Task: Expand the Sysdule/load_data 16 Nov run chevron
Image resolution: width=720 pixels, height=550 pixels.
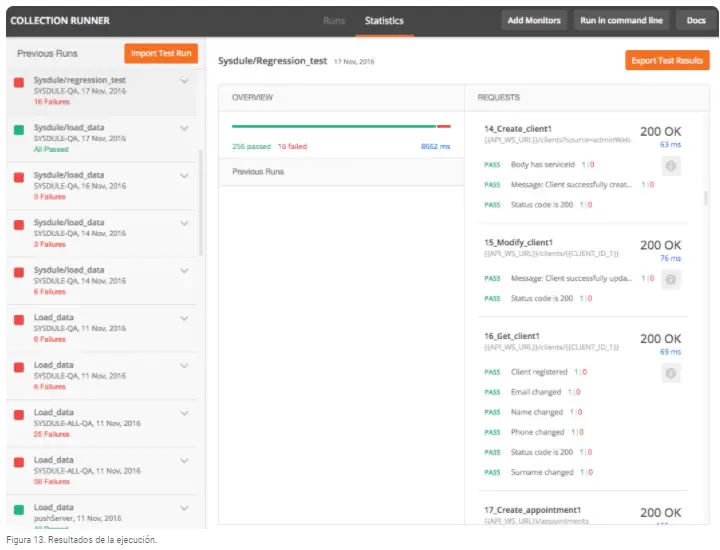Action: click(184, 176)
